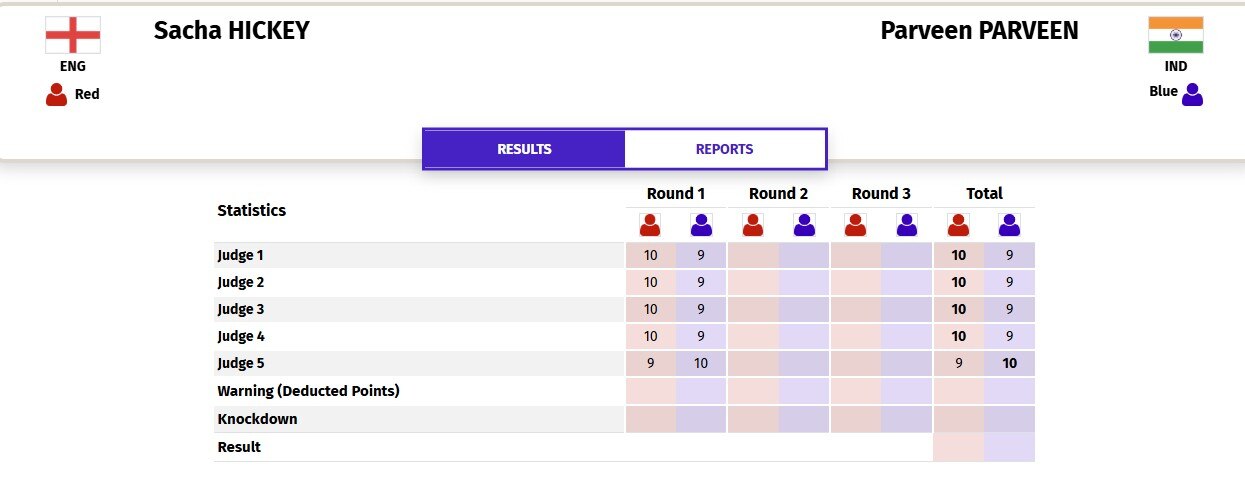Click the India flag icon

tap(1176, 35)
